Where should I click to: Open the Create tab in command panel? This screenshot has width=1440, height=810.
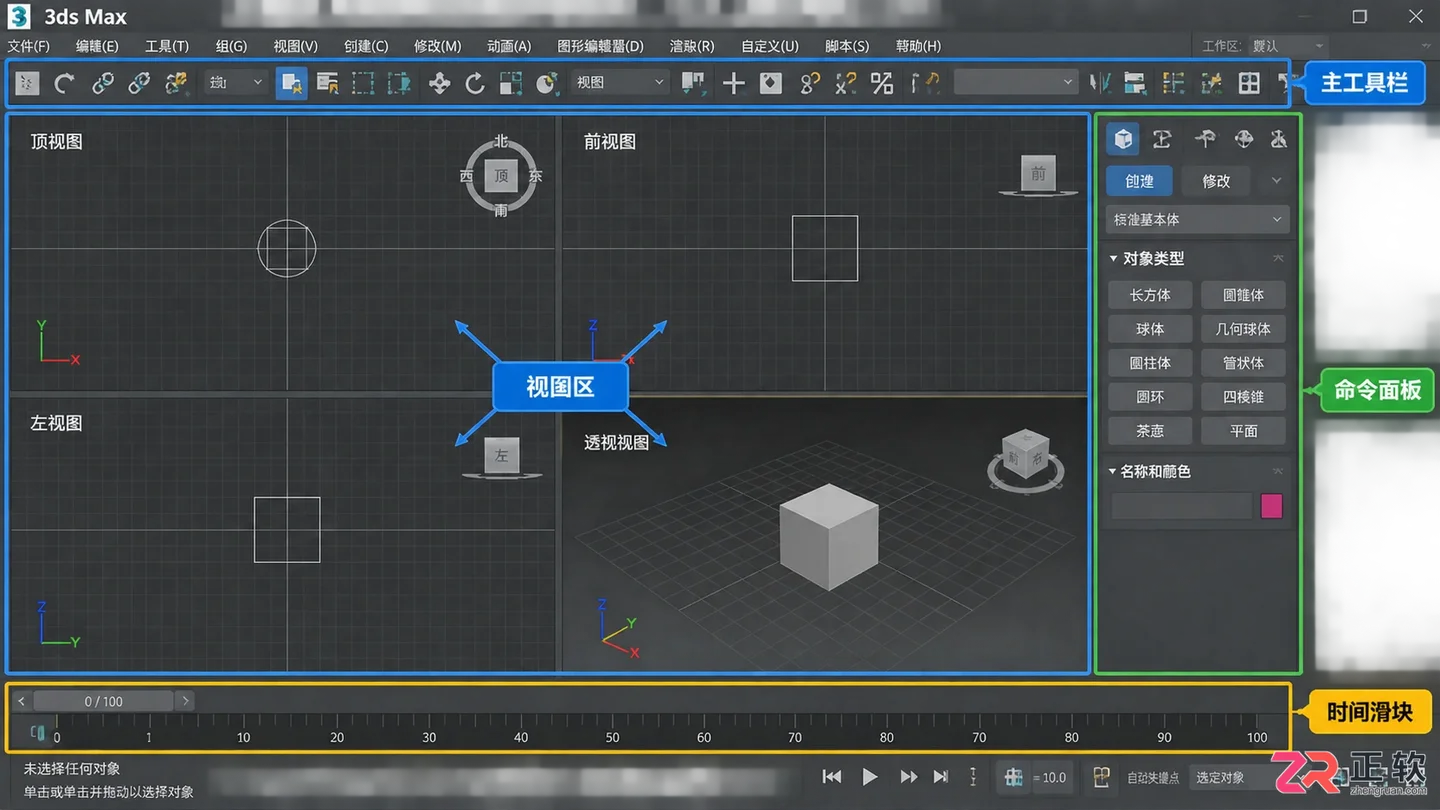point(1123,139)
